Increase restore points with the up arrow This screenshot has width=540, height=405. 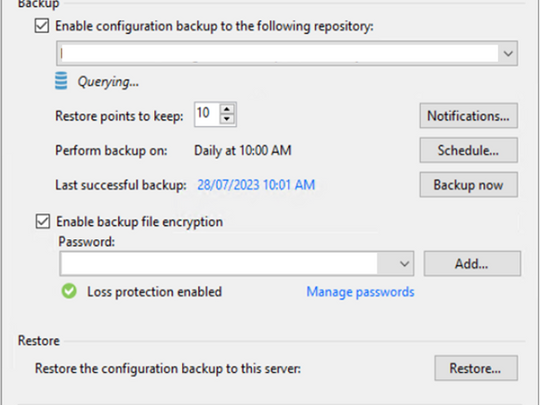[x=227, y=110]
